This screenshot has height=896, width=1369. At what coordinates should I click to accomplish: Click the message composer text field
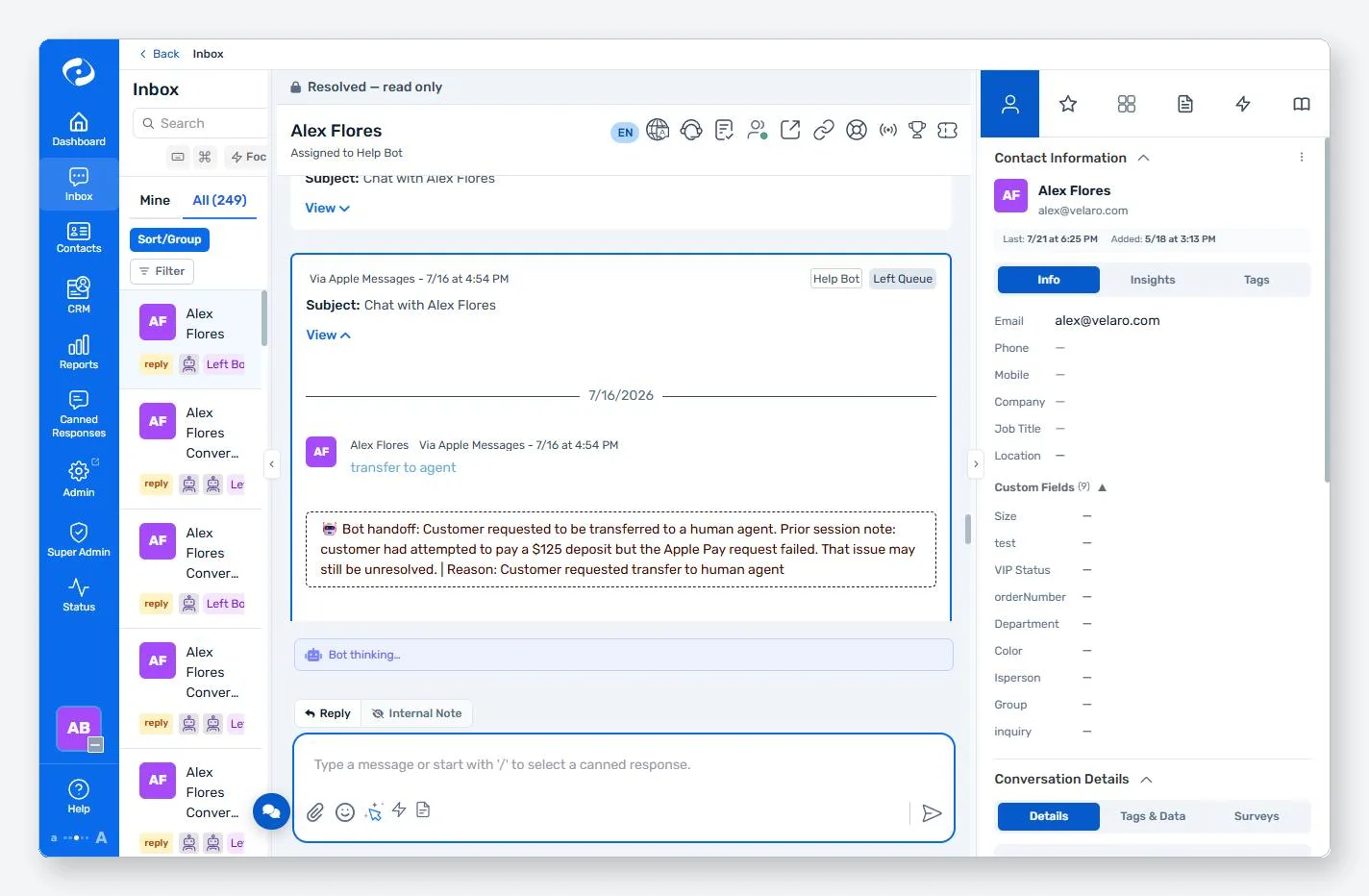623,766
